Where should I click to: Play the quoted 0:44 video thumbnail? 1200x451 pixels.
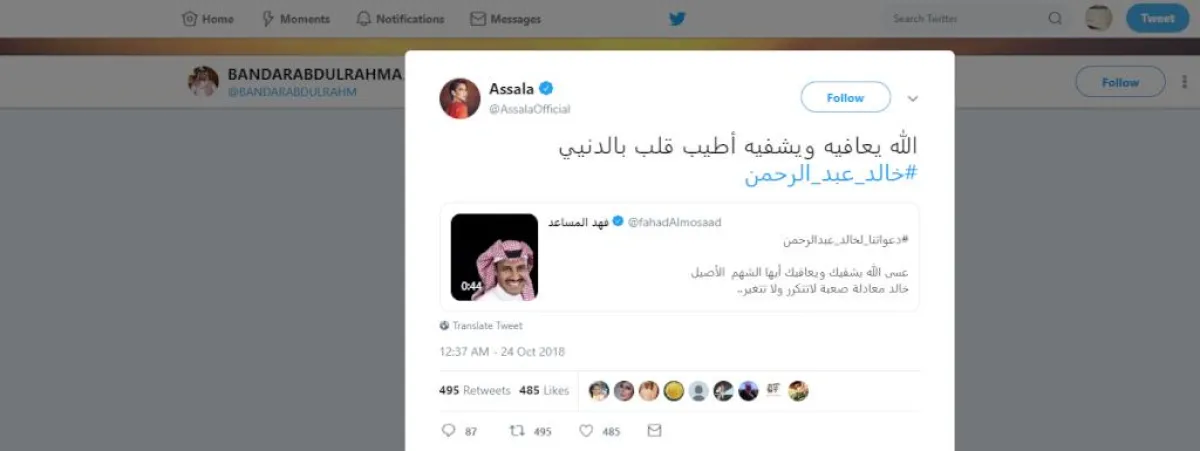[494, 257]
